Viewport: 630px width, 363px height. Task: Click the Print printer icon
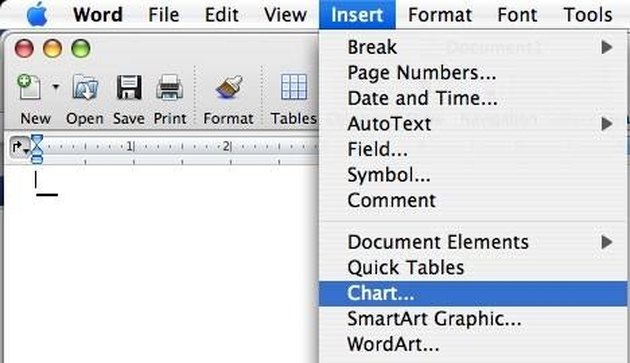[x=170, y=86]
